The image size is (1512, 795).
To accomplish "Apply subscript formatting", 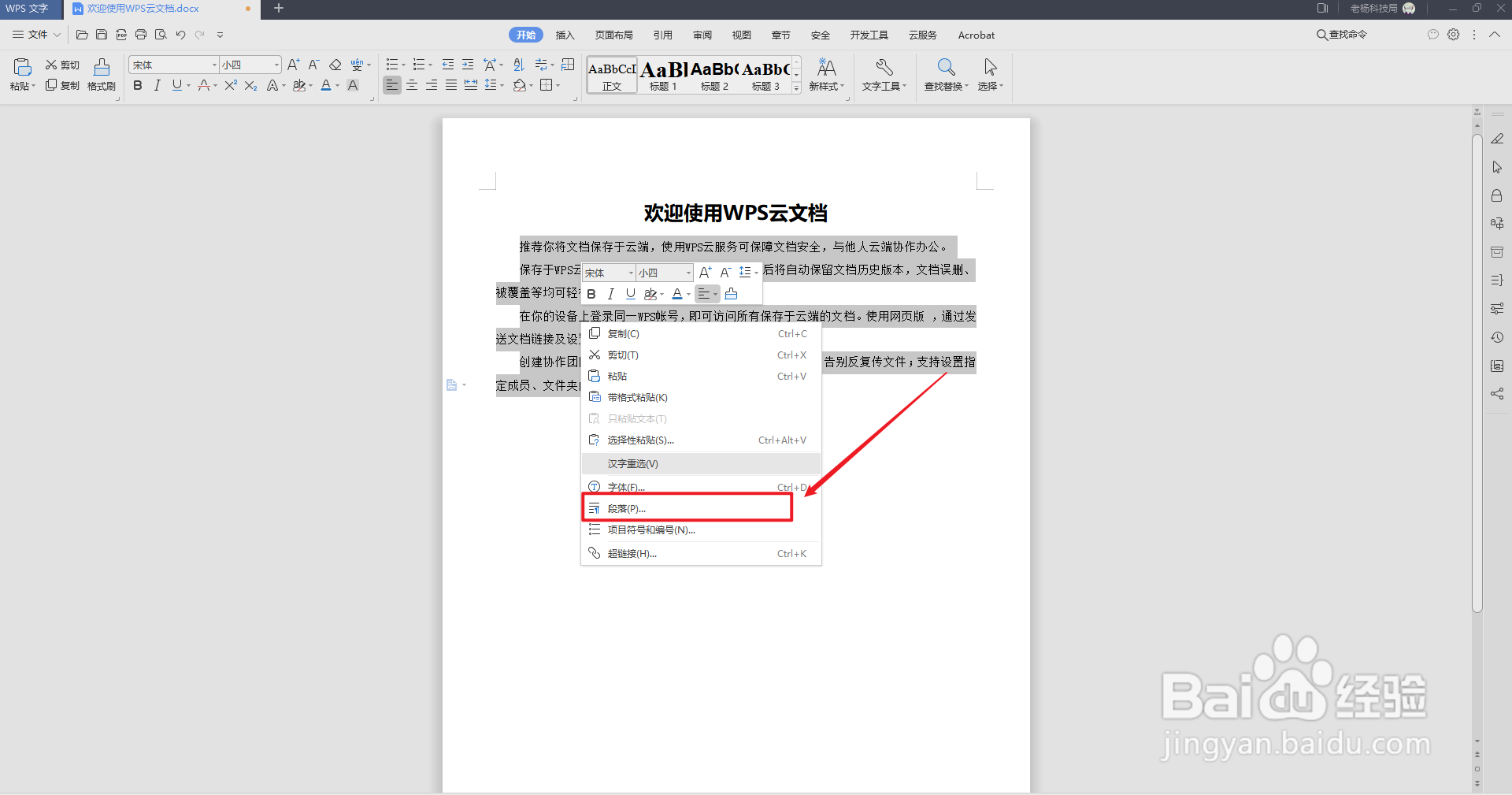I will [x=250, y=85].
